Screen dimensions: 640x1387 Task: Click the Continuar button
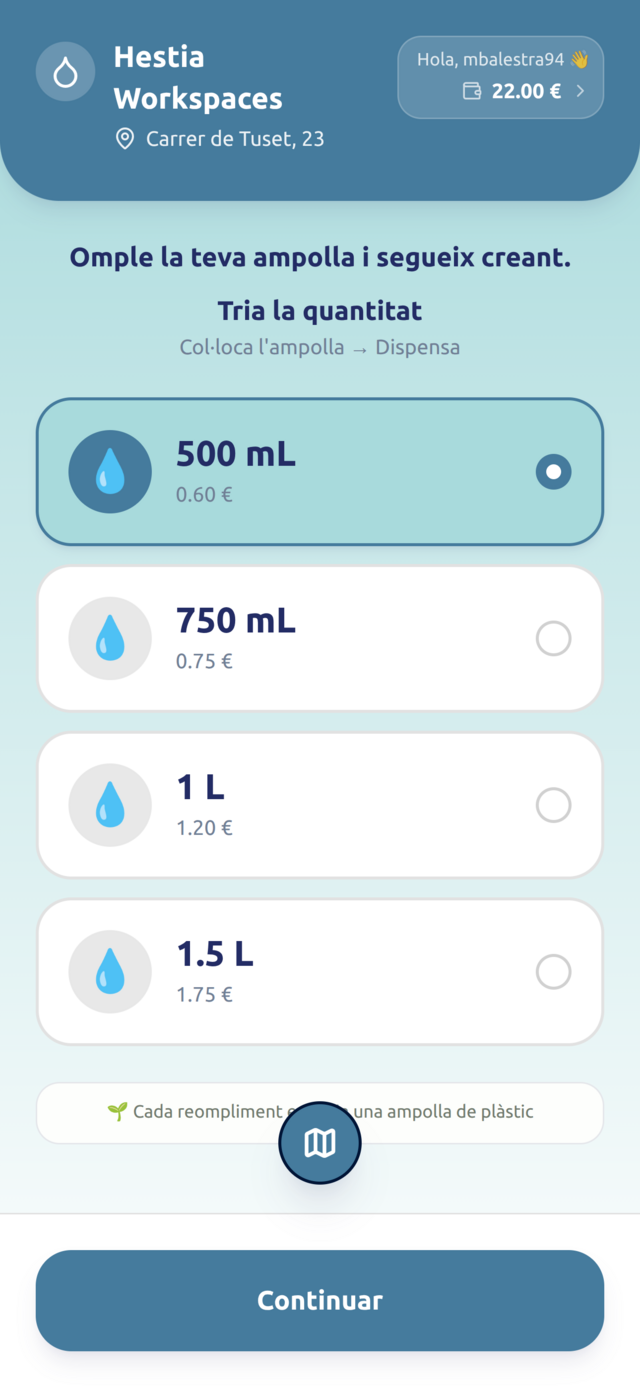click(320, 1300)
